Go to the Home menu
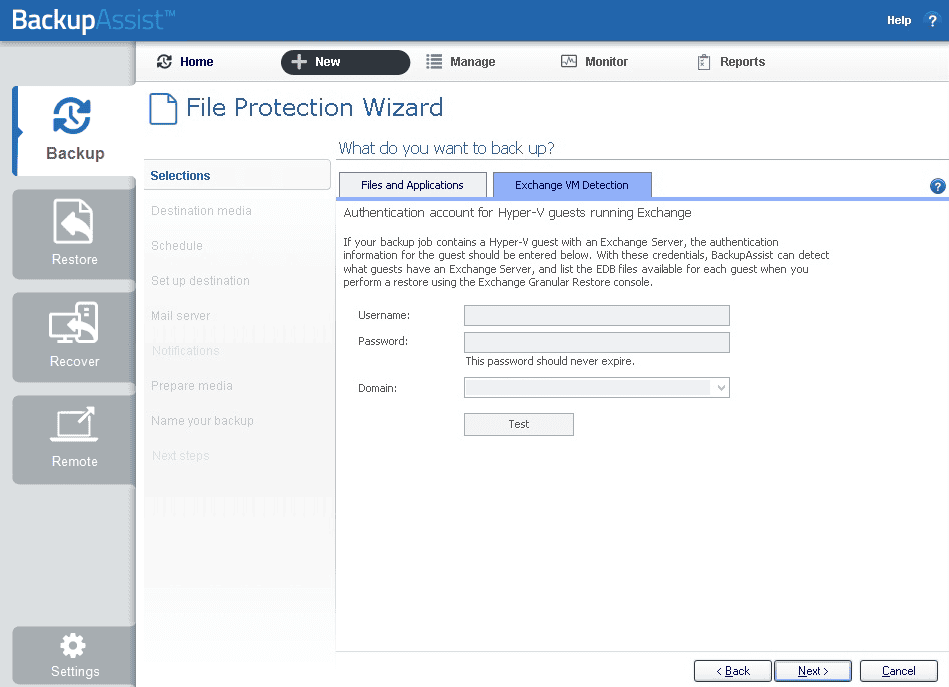This screenshot has width=949, height=687. (x=185, y=62)
